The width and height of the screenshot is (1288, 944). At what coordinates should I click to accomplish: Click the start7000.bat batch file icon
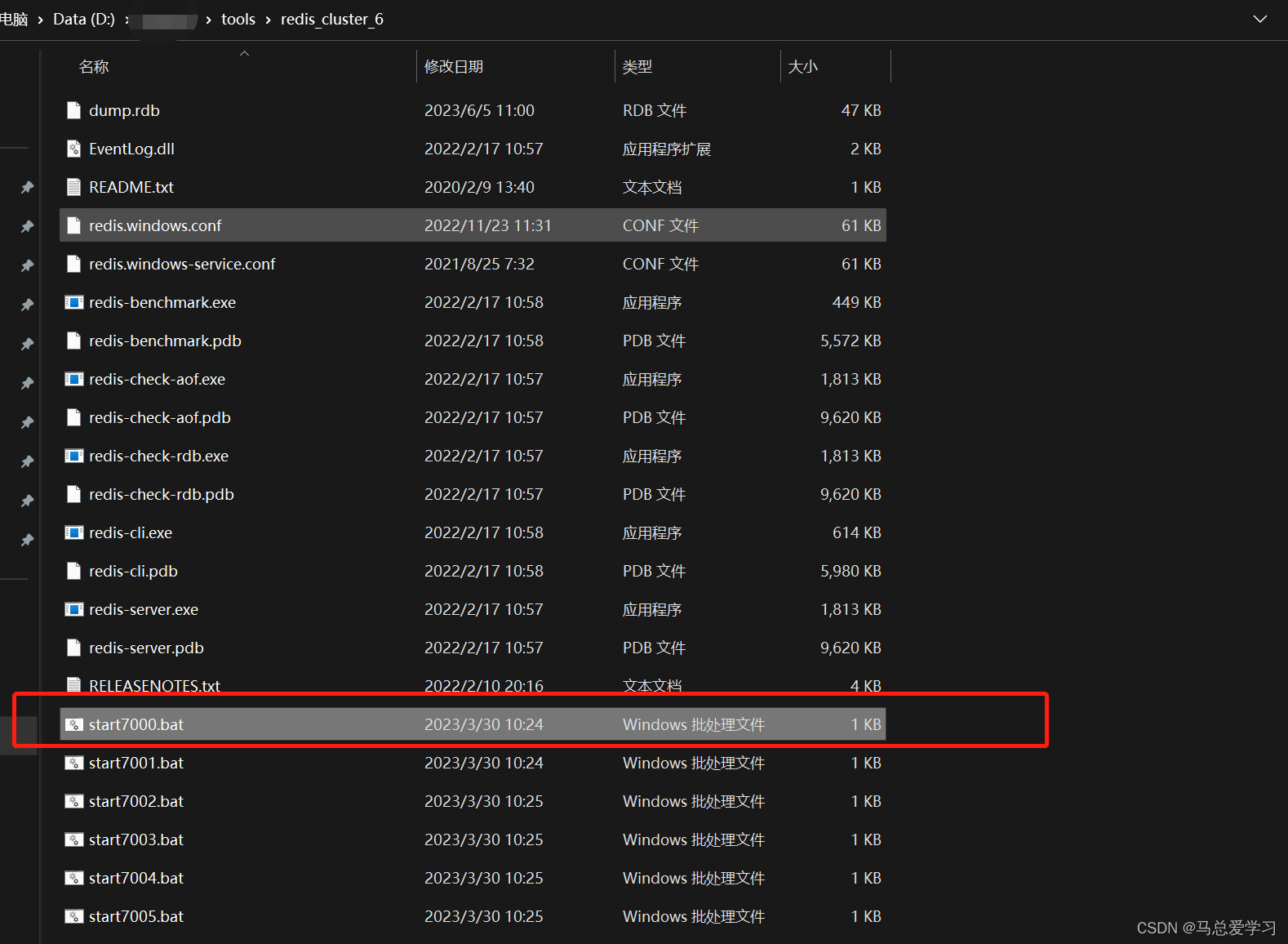[73, 724]
